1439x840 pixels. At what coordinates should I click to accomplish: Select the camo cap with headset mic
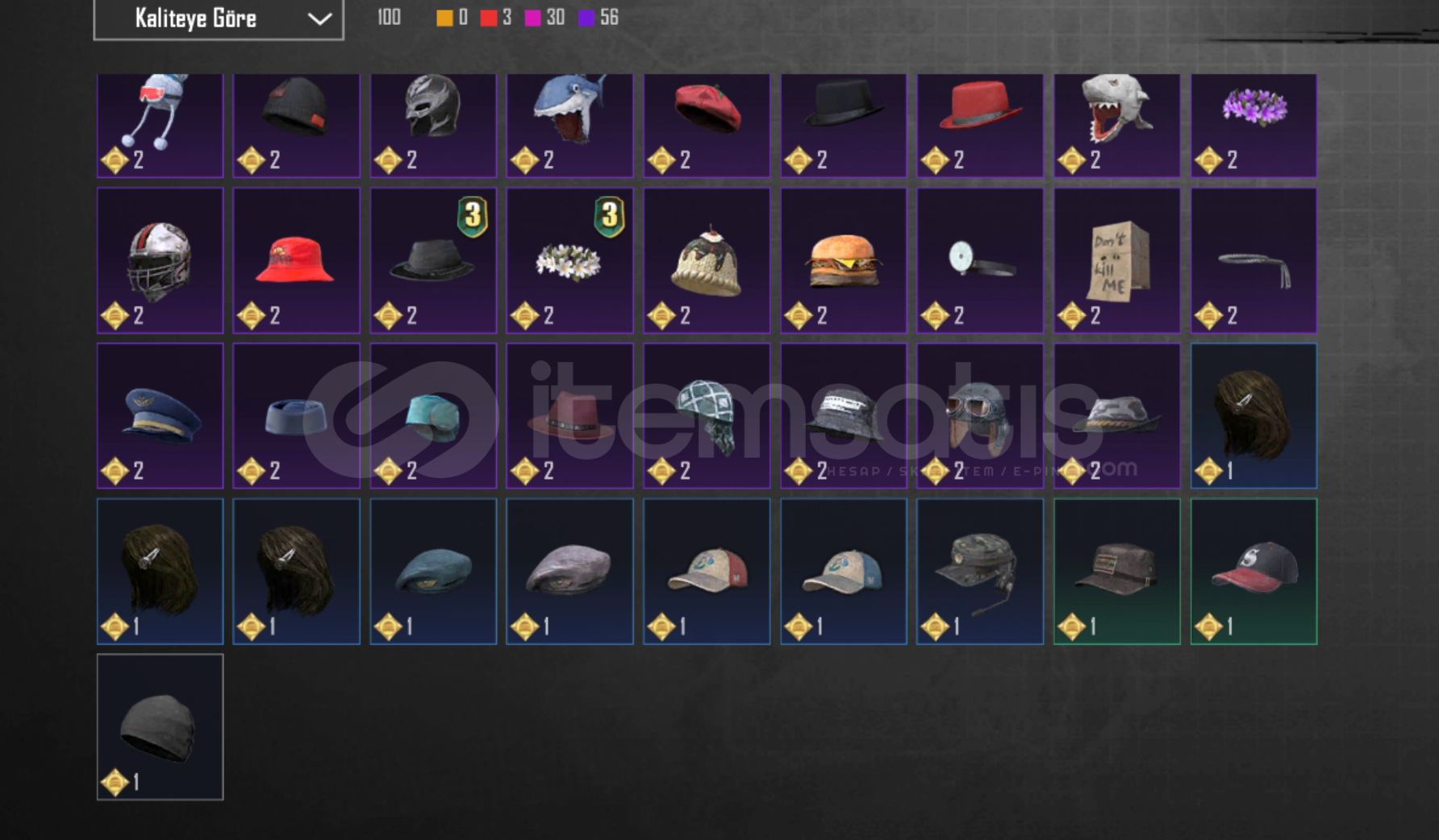coord(980,572)
